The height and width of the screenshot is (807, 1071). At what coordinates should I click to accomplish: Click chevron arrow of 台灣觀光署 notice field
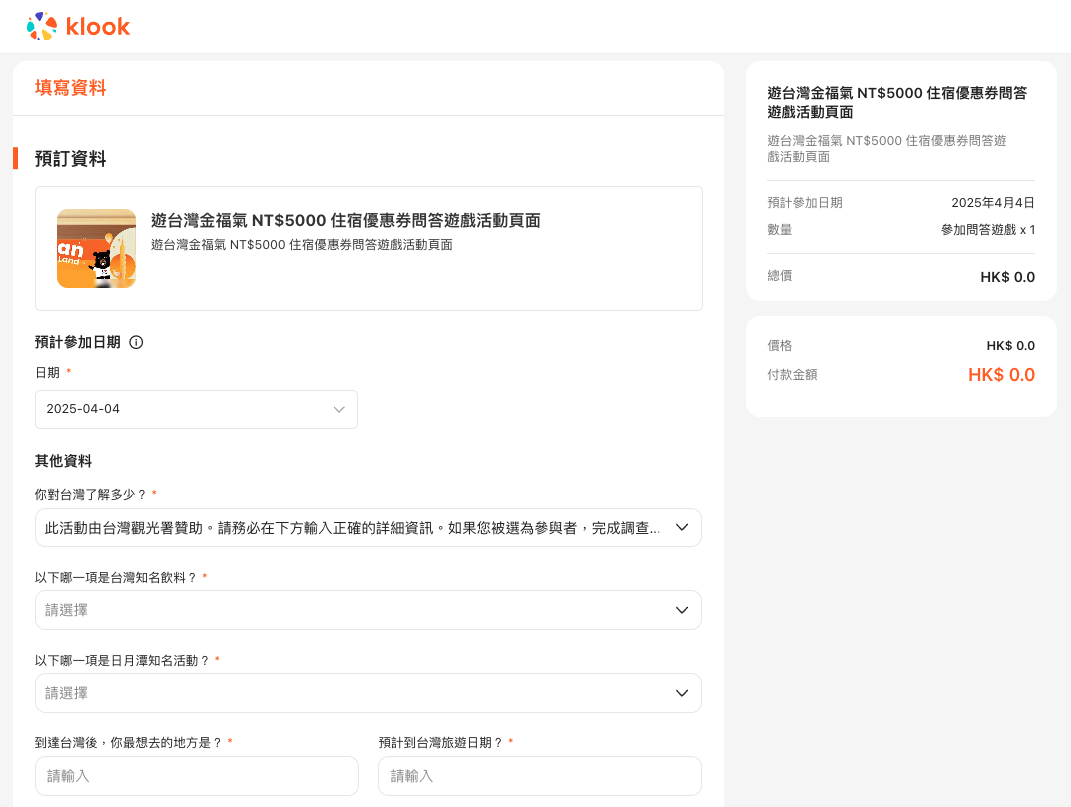[682, 528]
